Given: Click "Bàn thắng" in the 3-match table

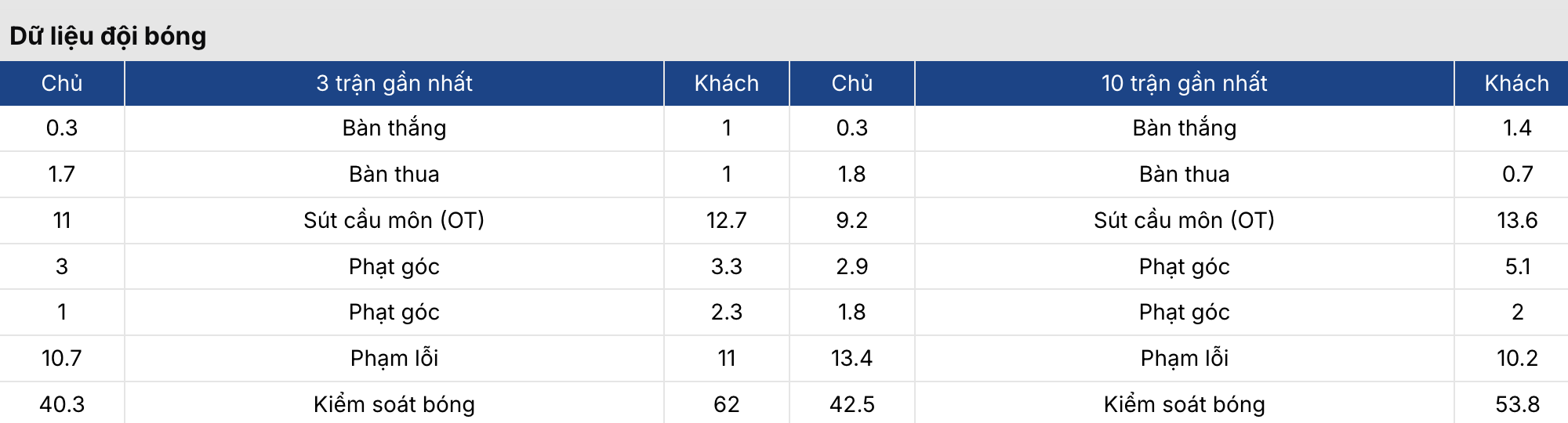Looking at the screenshot, I should point(394,128).
